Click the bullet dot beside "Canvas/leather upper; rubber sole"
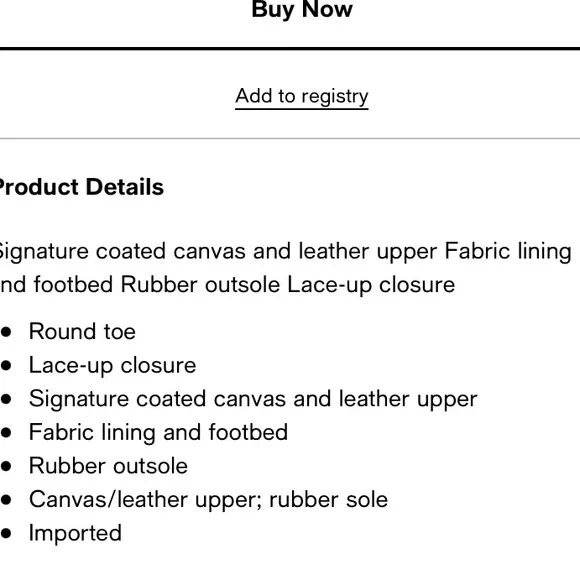 point(6,500)
